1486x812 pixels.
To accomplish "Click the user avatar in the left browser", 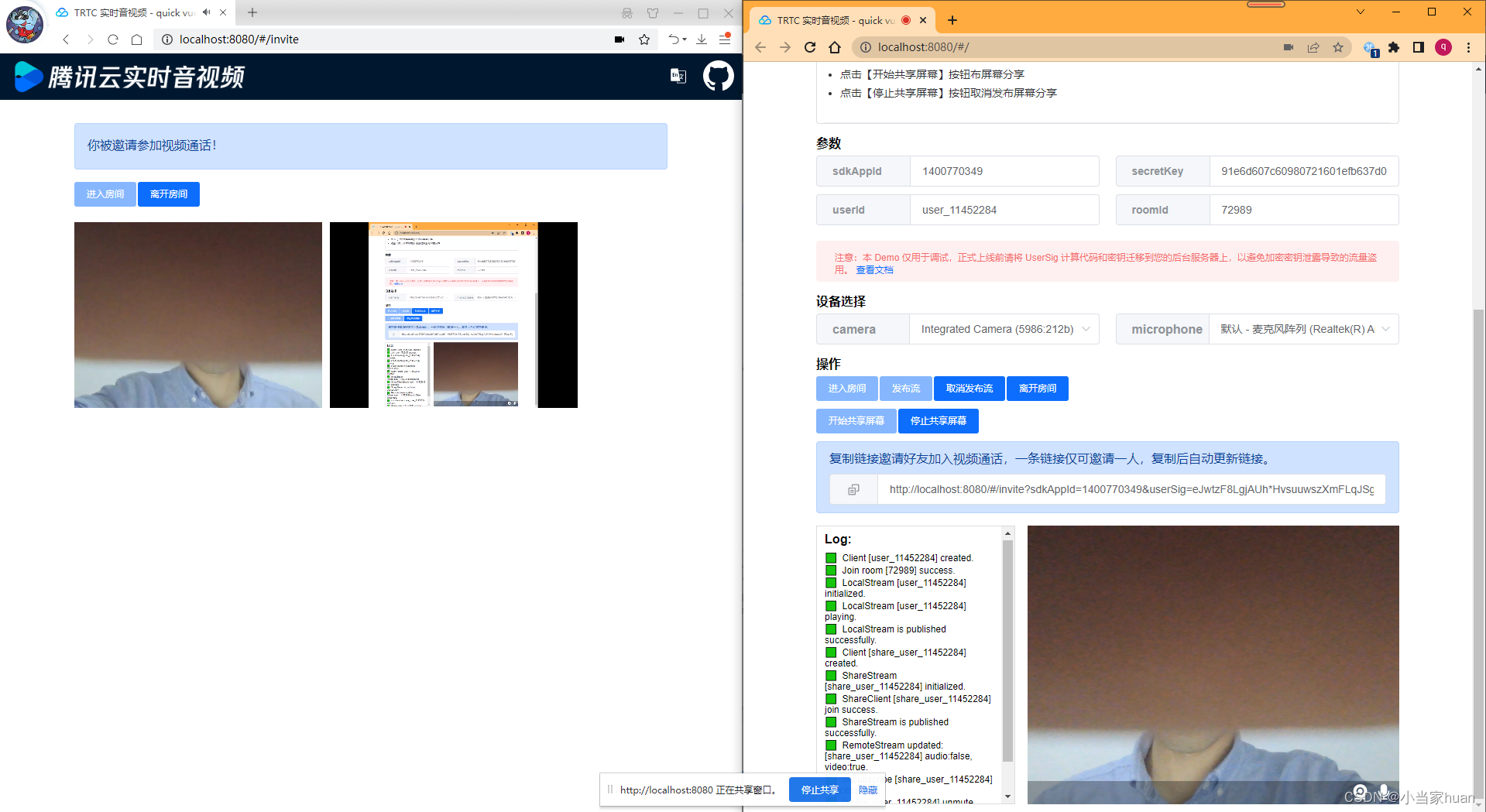I will click(x=25, y=24).
